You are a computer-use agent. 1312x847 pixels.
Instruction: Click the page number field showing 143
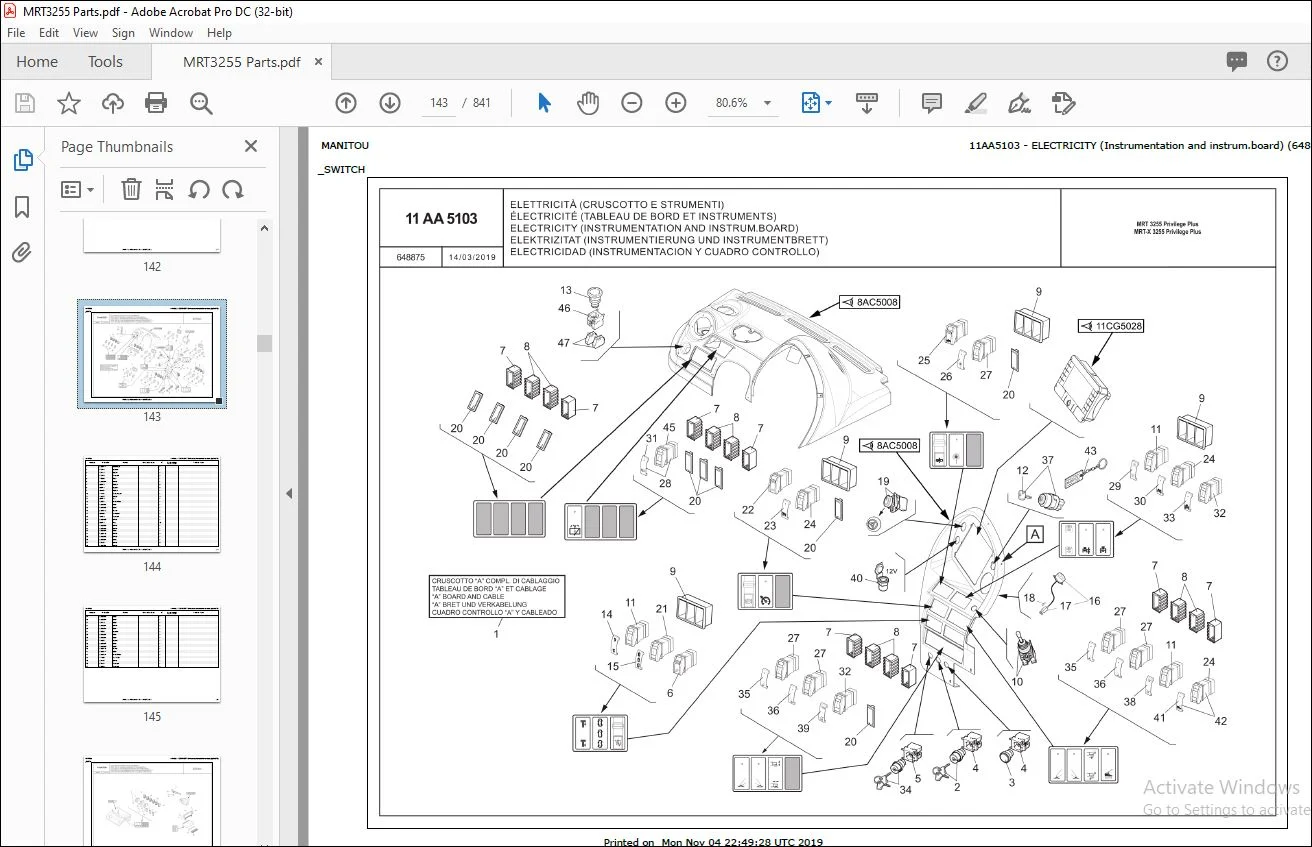tap(439, 103)
